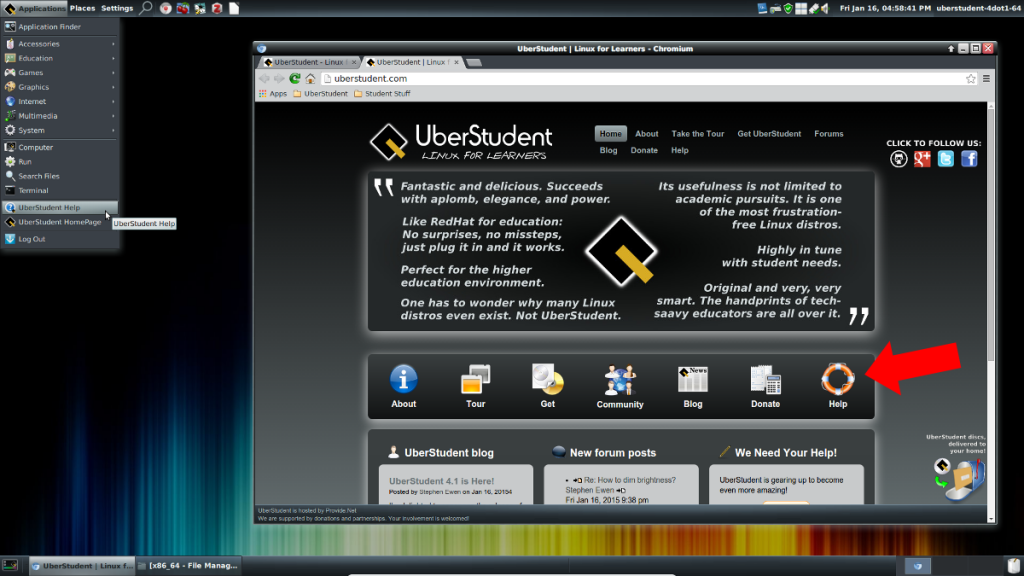
Task: Click the Twitter follow icon
Action: tap(946, 159)
